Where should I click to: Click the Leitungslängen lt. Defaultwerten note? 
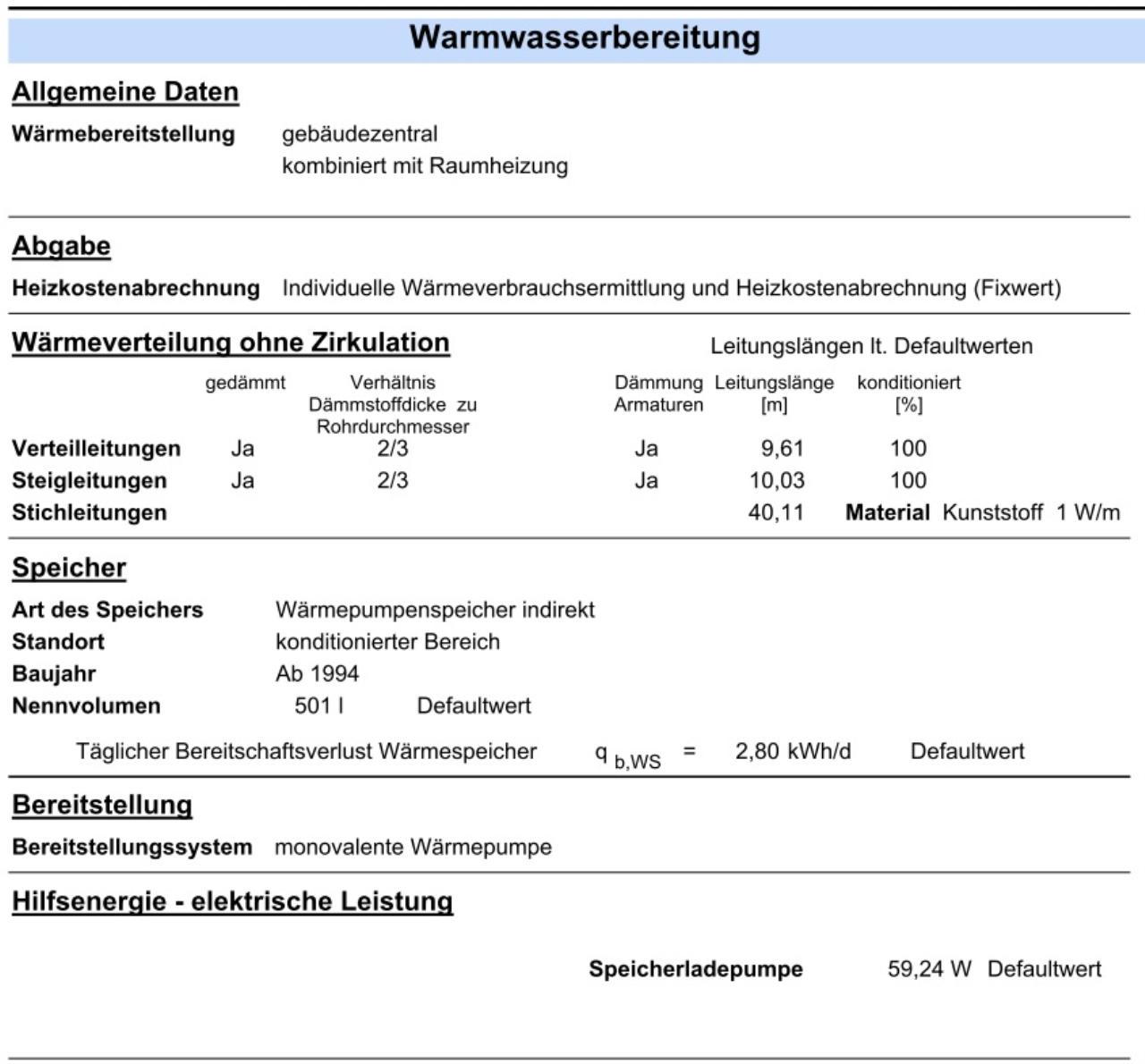[x=871, y=346]
